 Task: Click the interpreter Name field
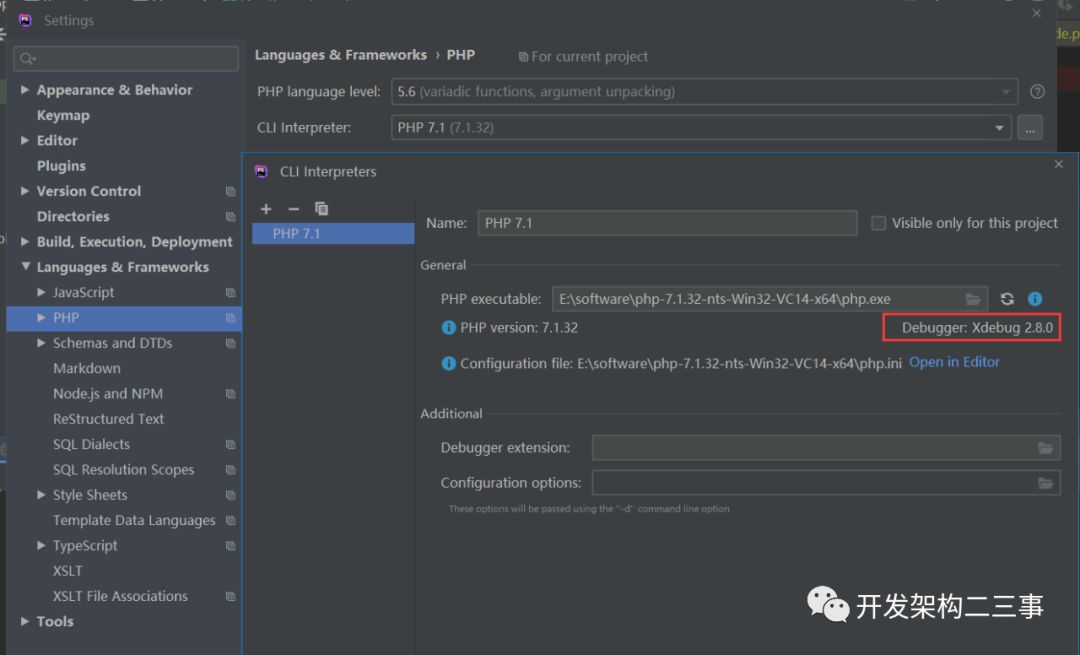(667, 223)
